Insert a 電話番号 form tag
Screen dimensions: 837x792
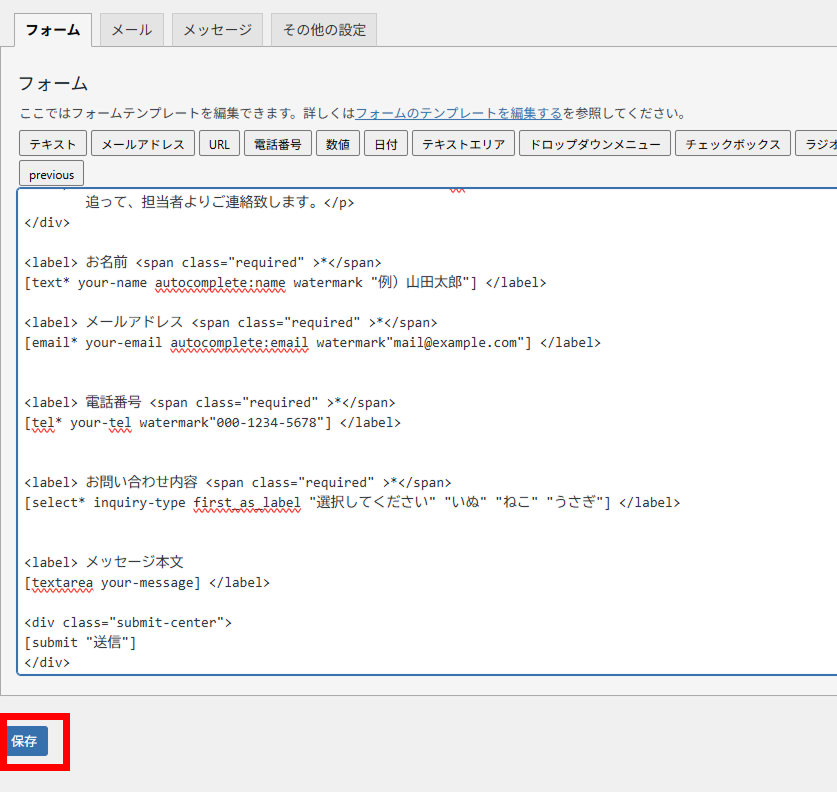(278, 144)
